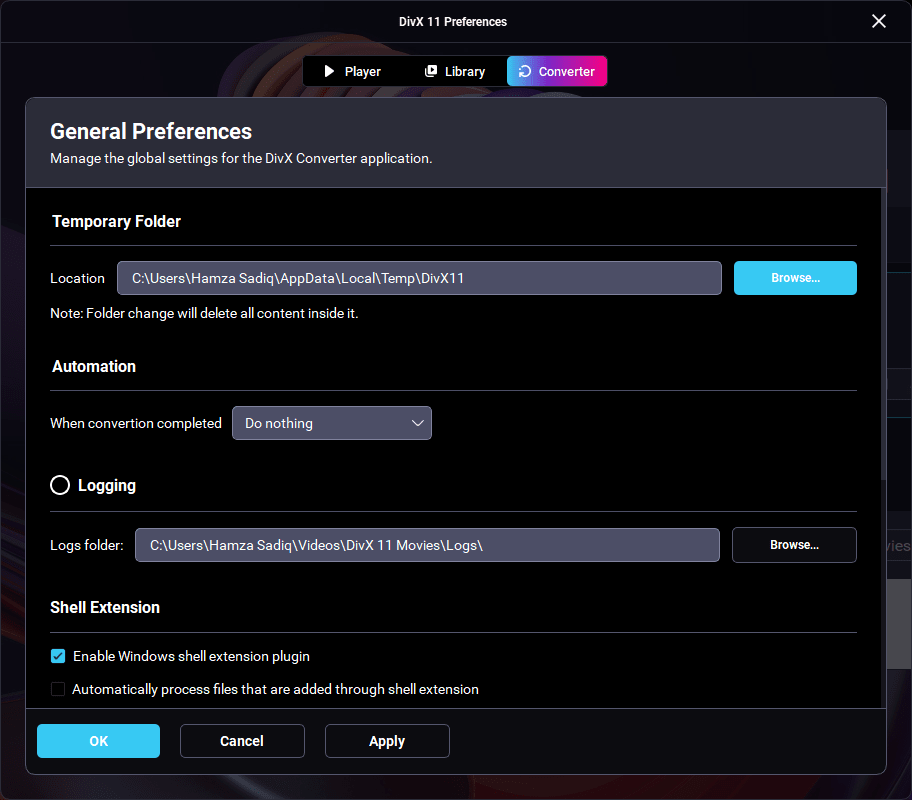Browse for a new Temporary Folder location
The height and width of the screenshot is (800, 912).
(795, 278)
